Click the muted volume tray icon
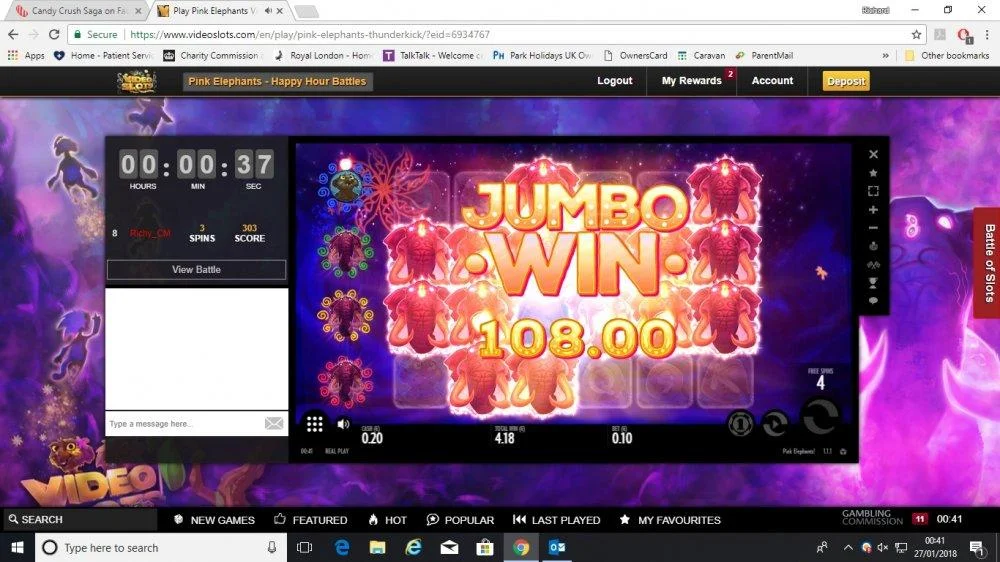1000x562 pixels. point(883,547)
